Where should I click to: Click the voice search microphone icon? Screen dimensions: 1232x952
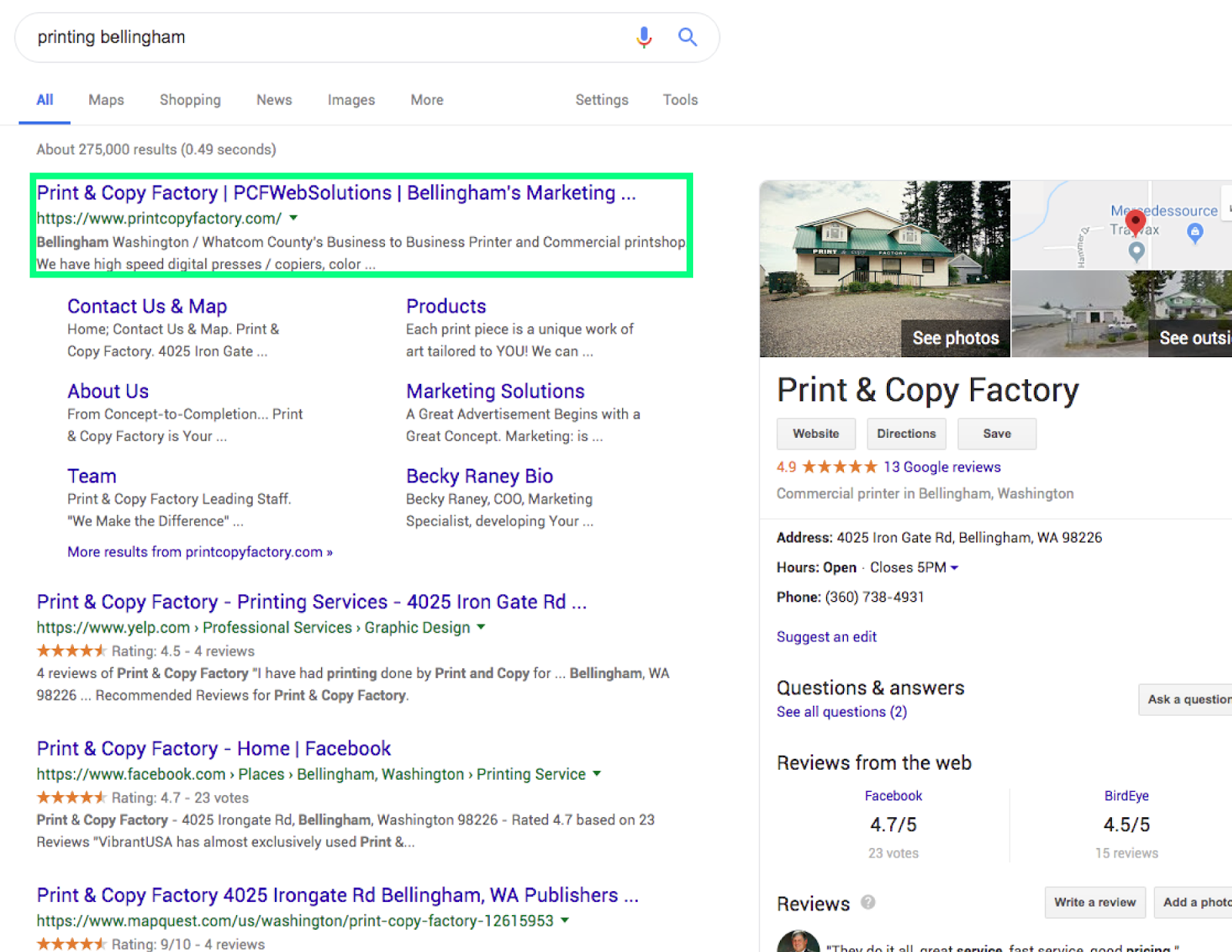point(644,37)
